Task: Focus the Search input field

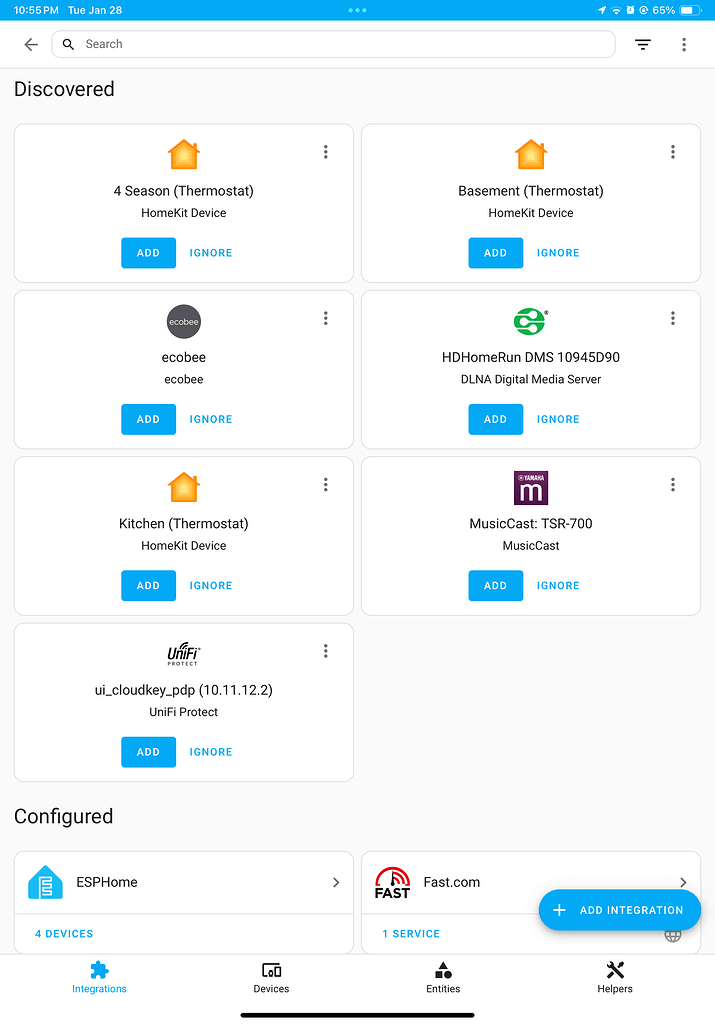Action: click(340, 45)
